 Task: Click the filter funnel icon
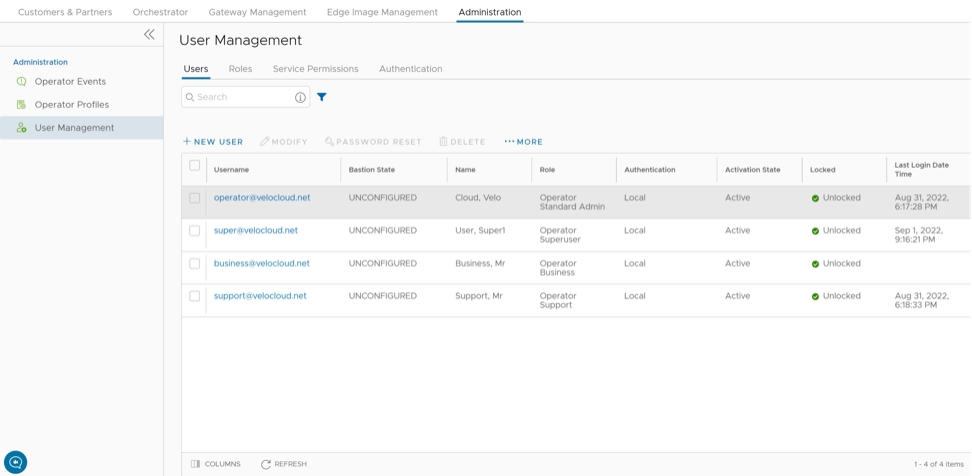322,97
